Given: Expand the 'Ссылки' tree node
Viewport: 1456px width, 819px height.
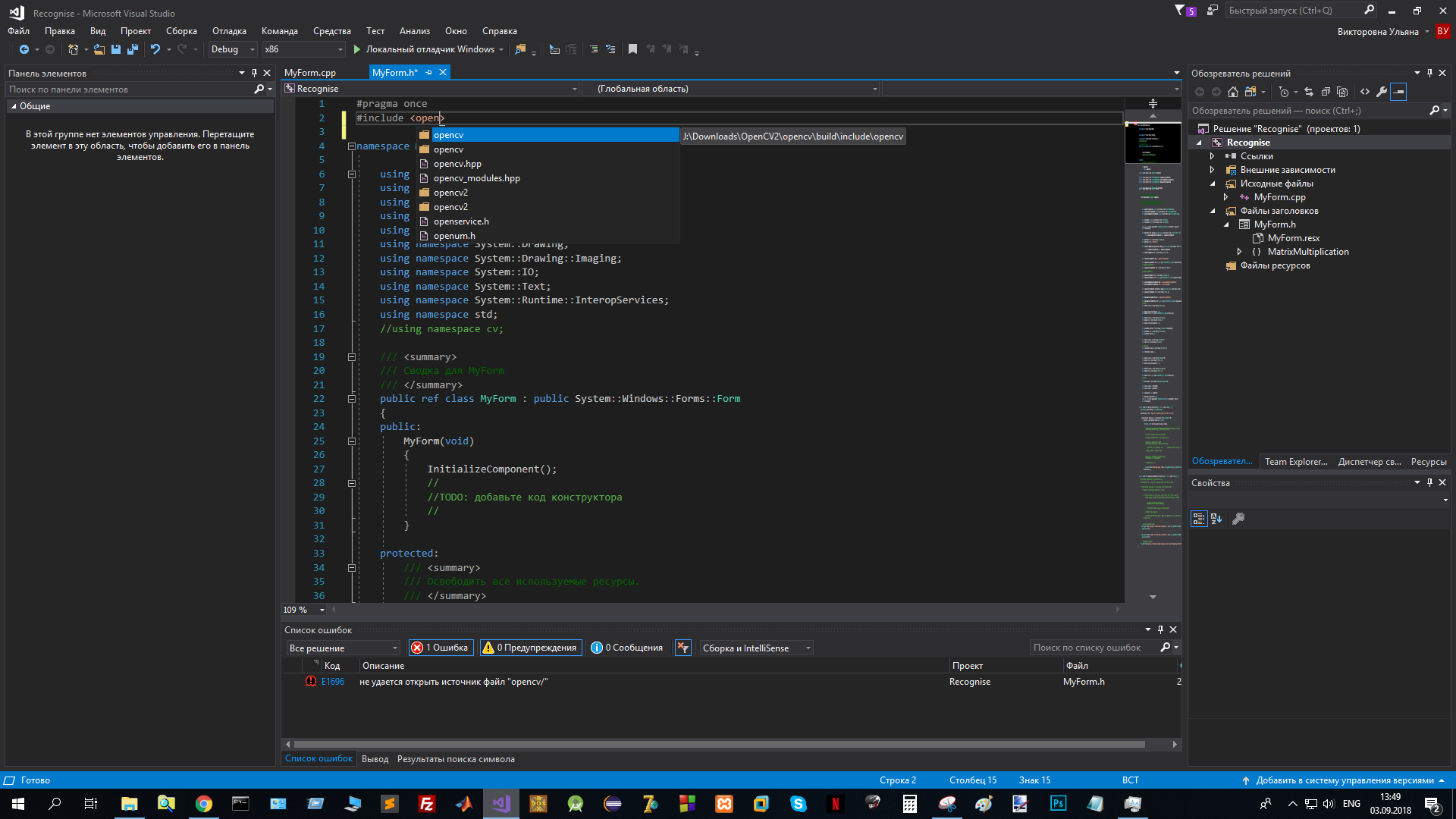Looking at the screenshot, I should 1213,156.
